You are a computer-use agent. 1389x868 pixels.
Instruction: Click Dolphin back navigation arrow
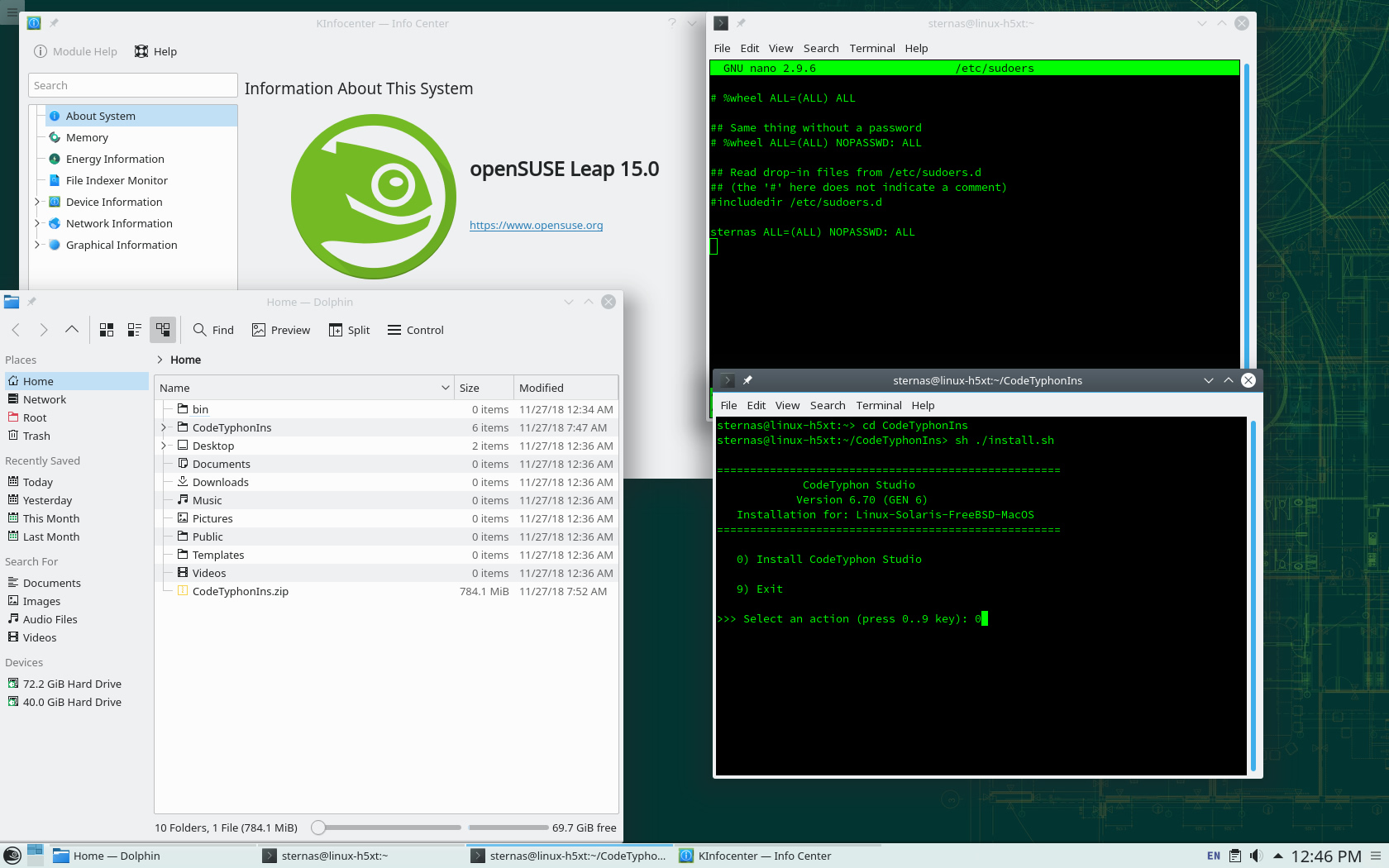pyautogui.click(x=16, y=330)
